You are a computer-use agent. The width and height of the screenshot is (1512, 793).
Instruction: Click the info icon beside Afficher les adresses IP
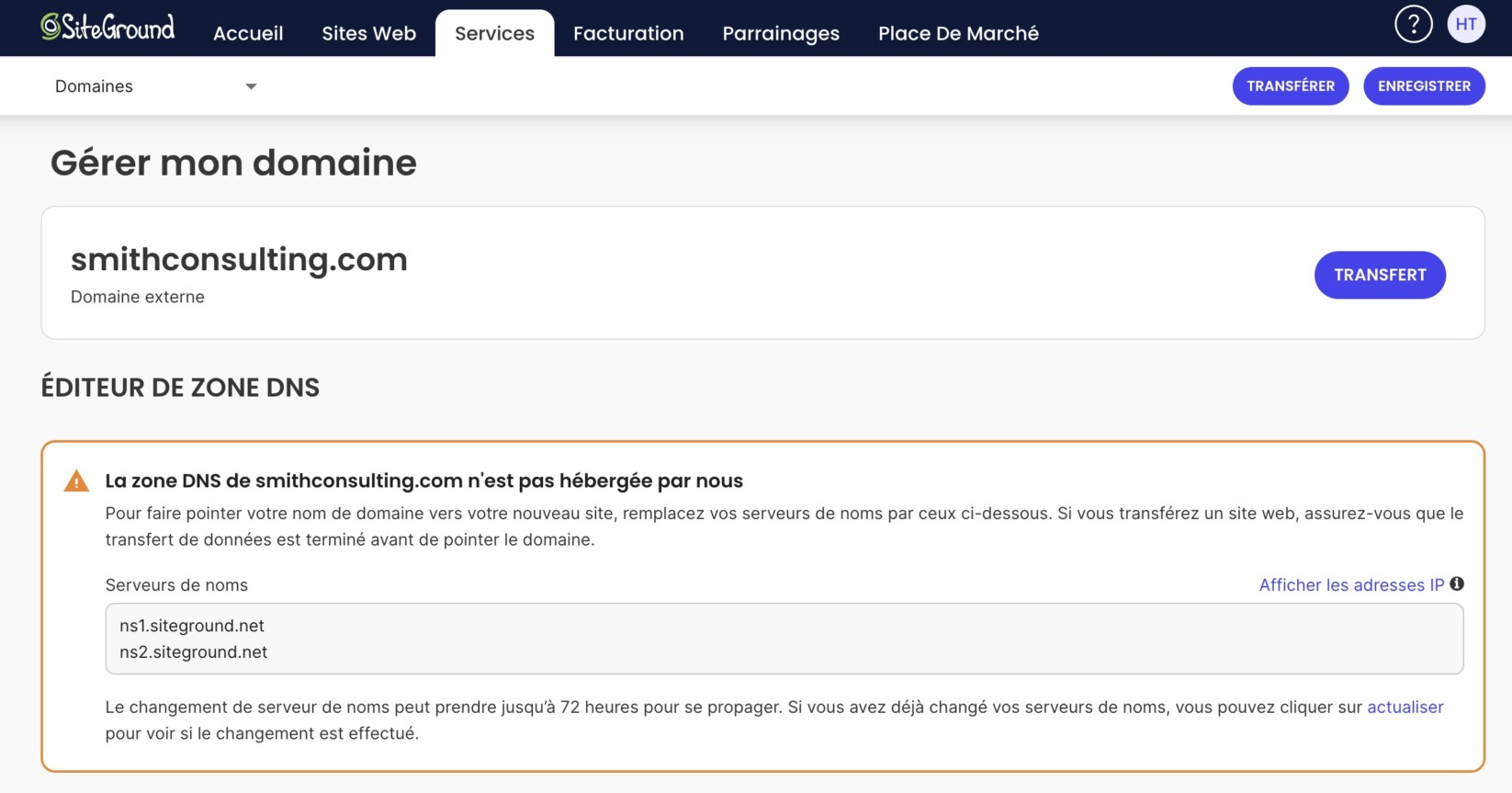coord(1457,583)
